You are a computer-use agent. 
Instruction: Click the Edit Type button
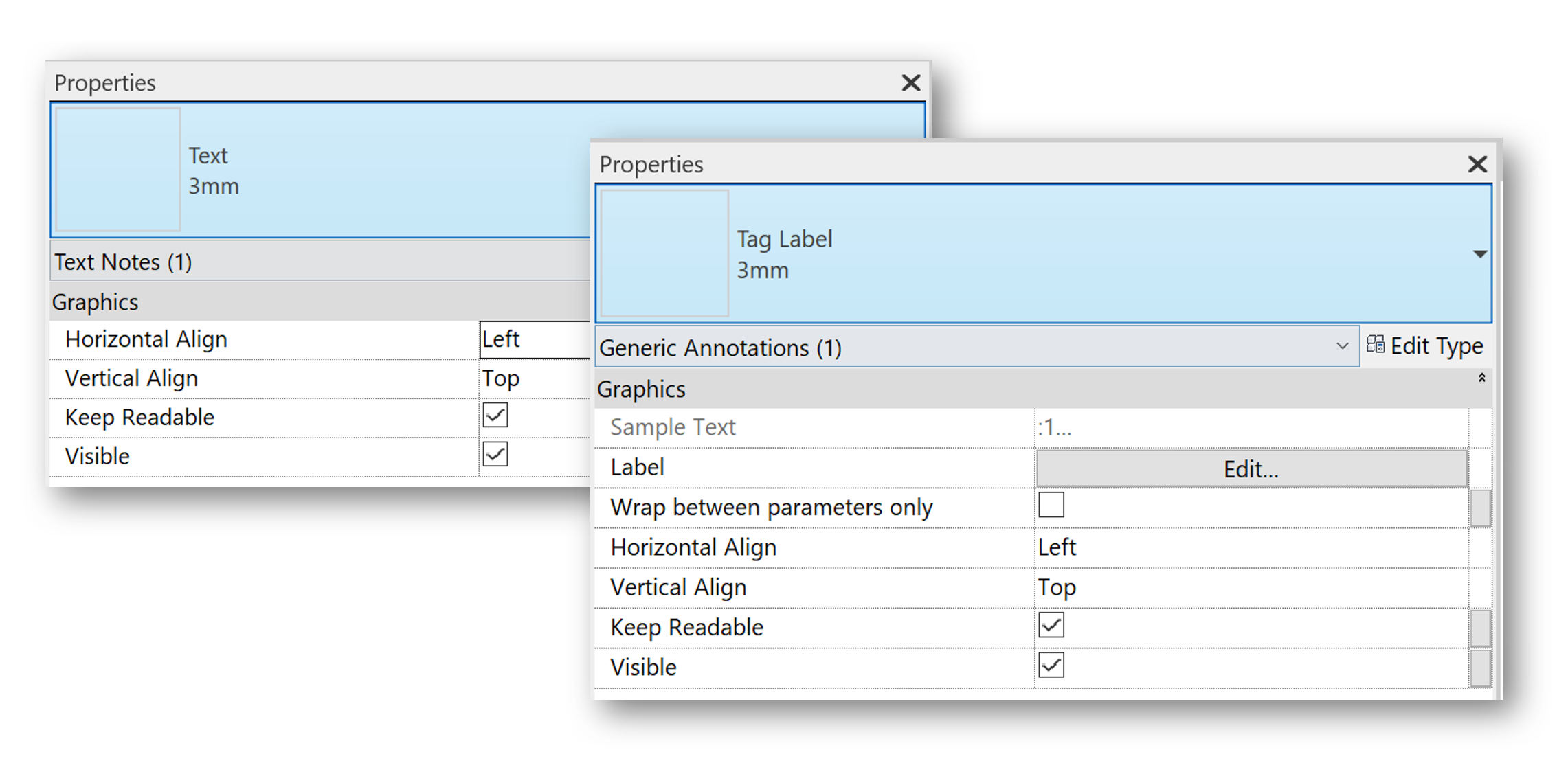point(1425,346)
